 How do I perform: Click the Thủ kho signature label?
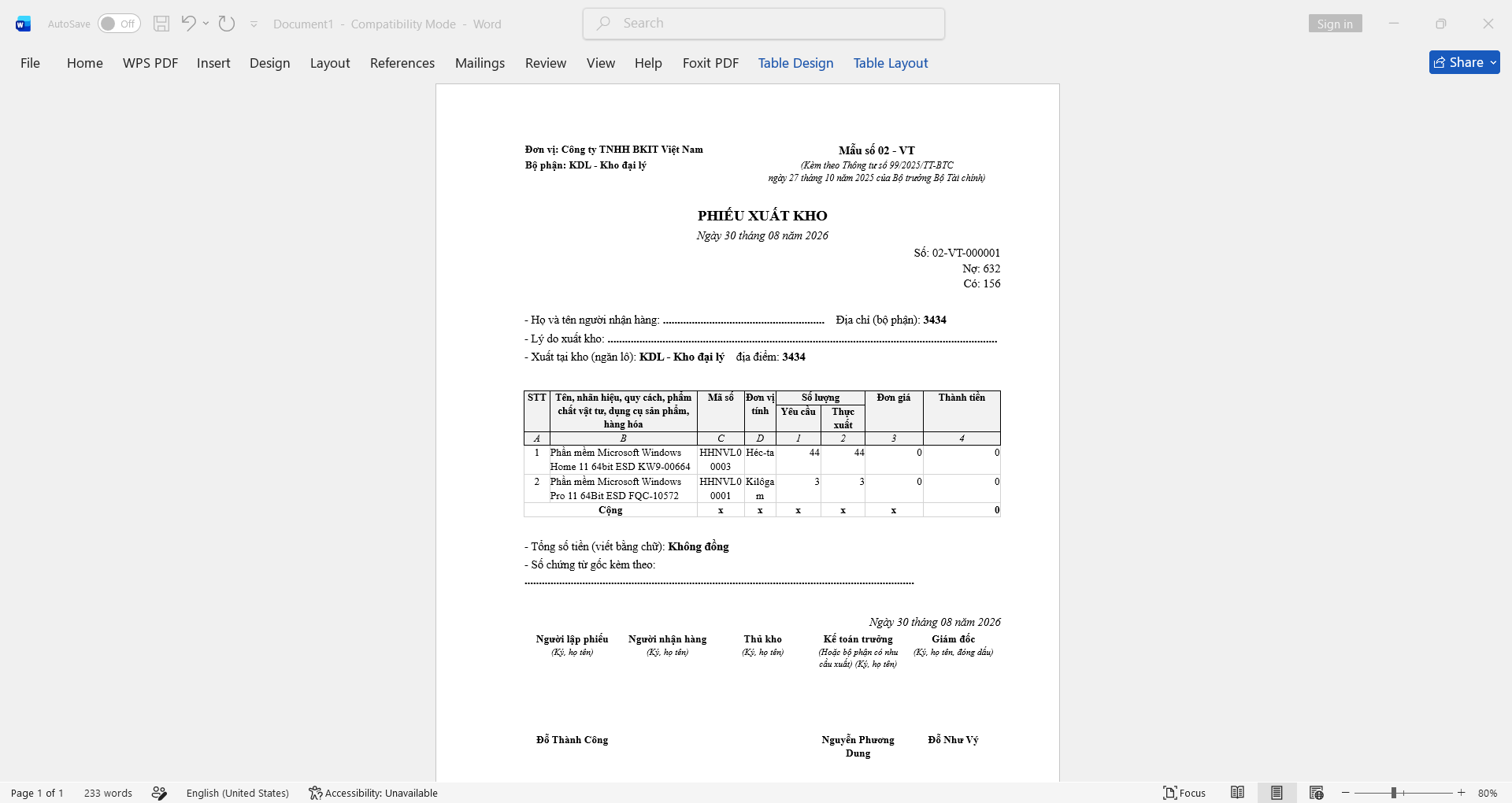[763, 639]
